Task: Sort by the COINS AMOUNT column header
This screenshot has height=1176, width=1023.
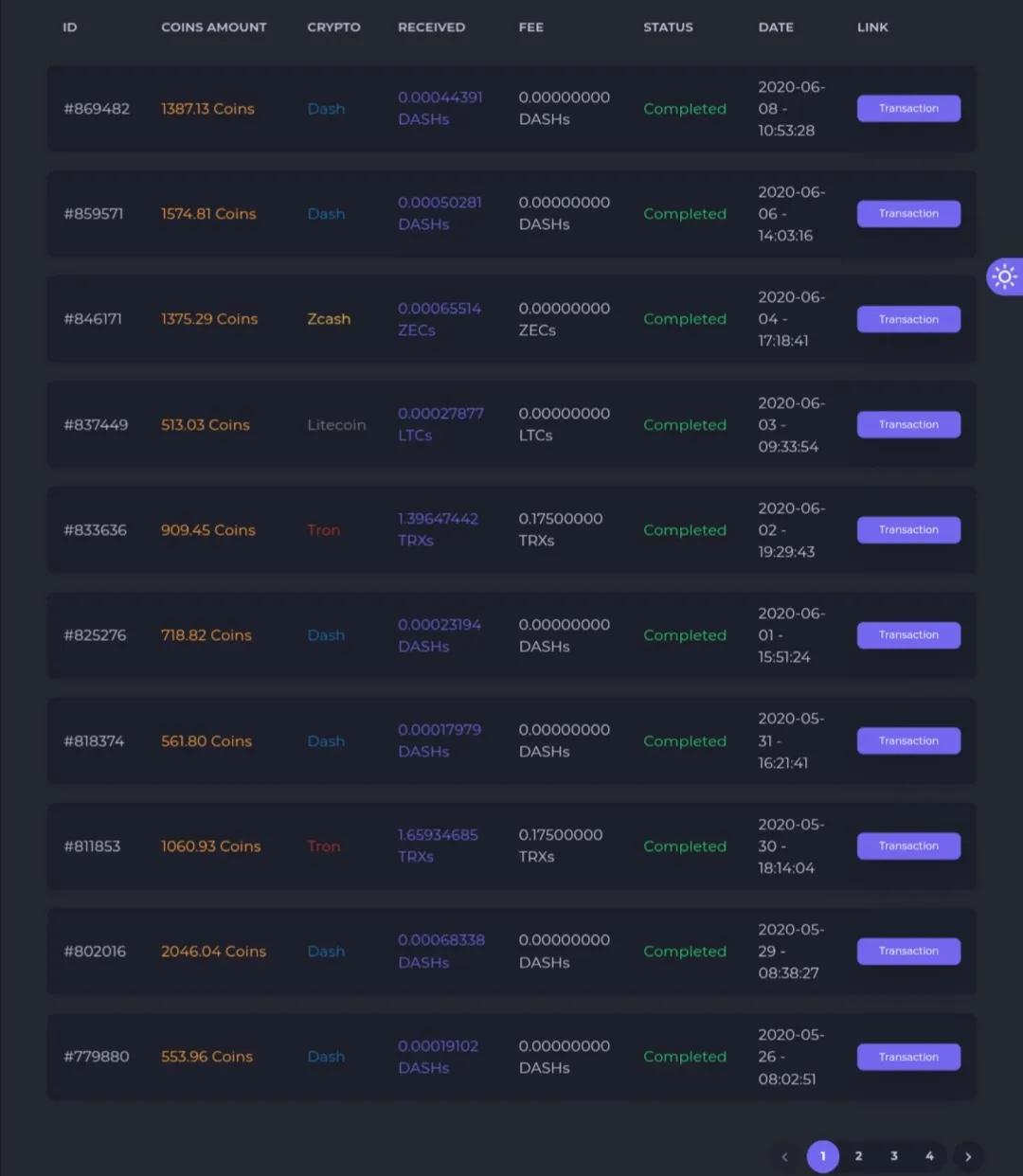Action: [x=214, y=27]
